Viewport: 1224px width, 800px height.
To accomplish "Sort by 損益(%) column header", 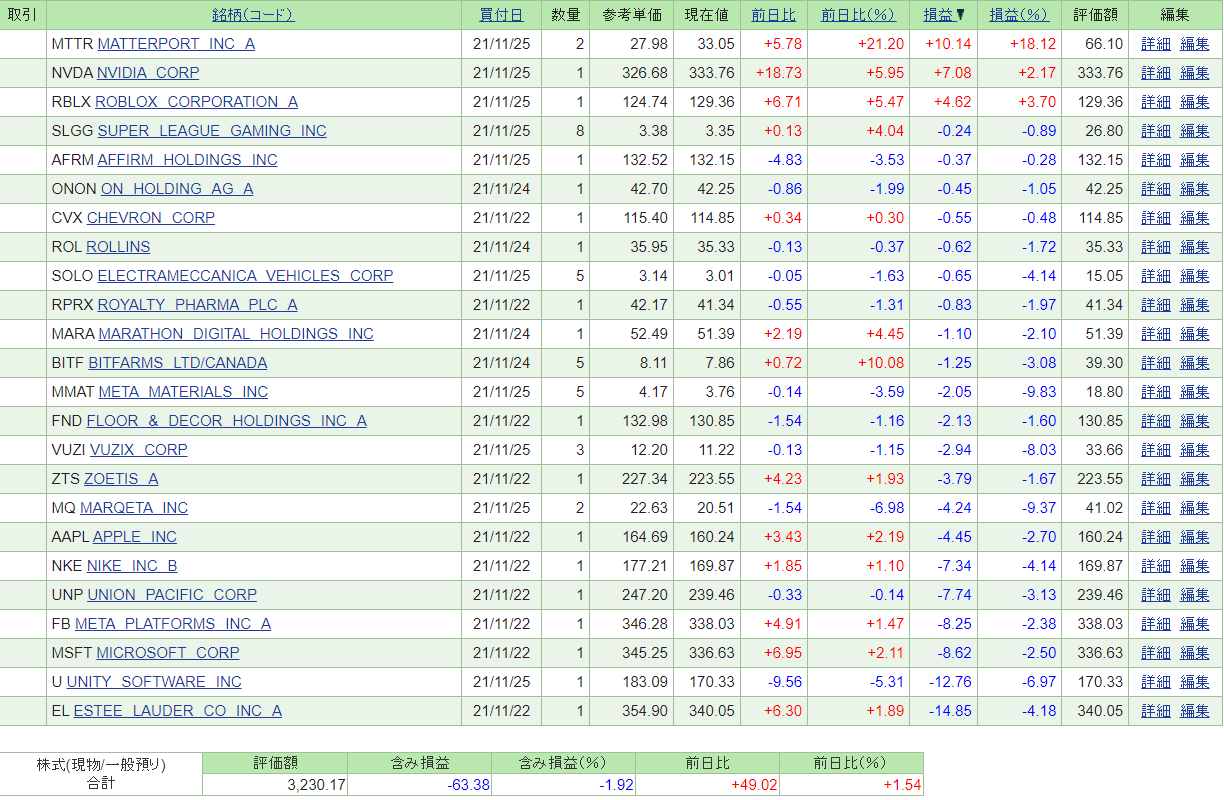I will tap(1018, 15).
